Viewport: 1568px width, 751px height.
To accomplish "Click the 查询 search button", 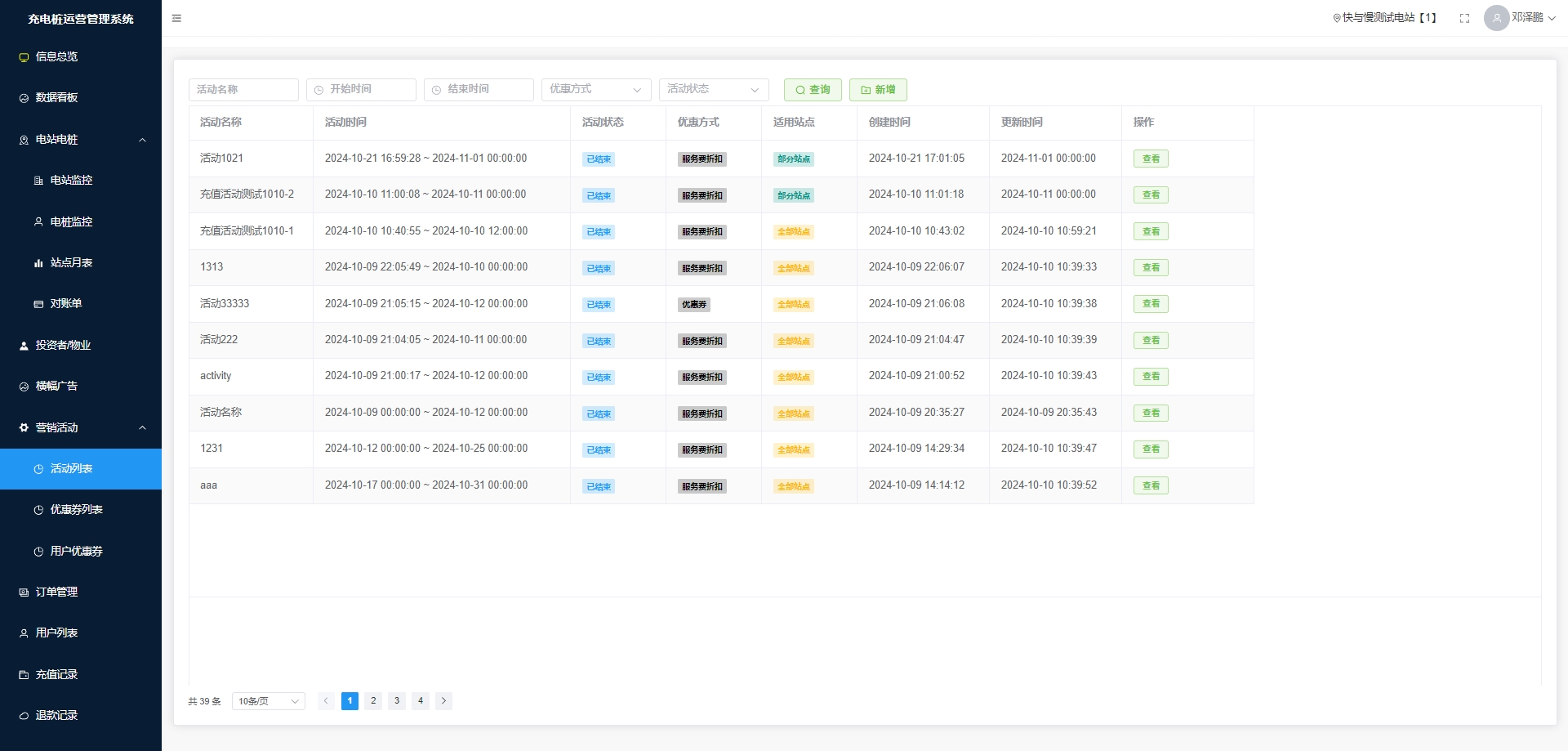I will 813,90.
